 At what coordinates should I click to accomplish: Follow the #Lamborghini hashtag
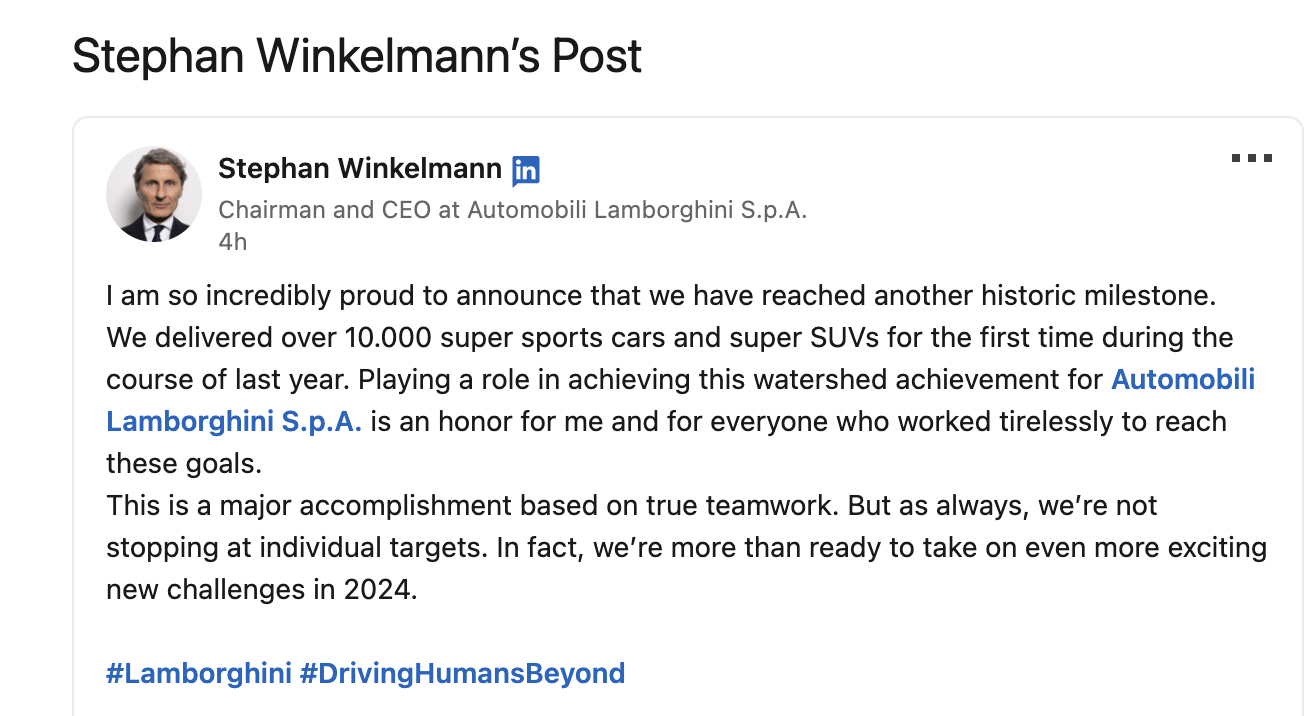198,673
